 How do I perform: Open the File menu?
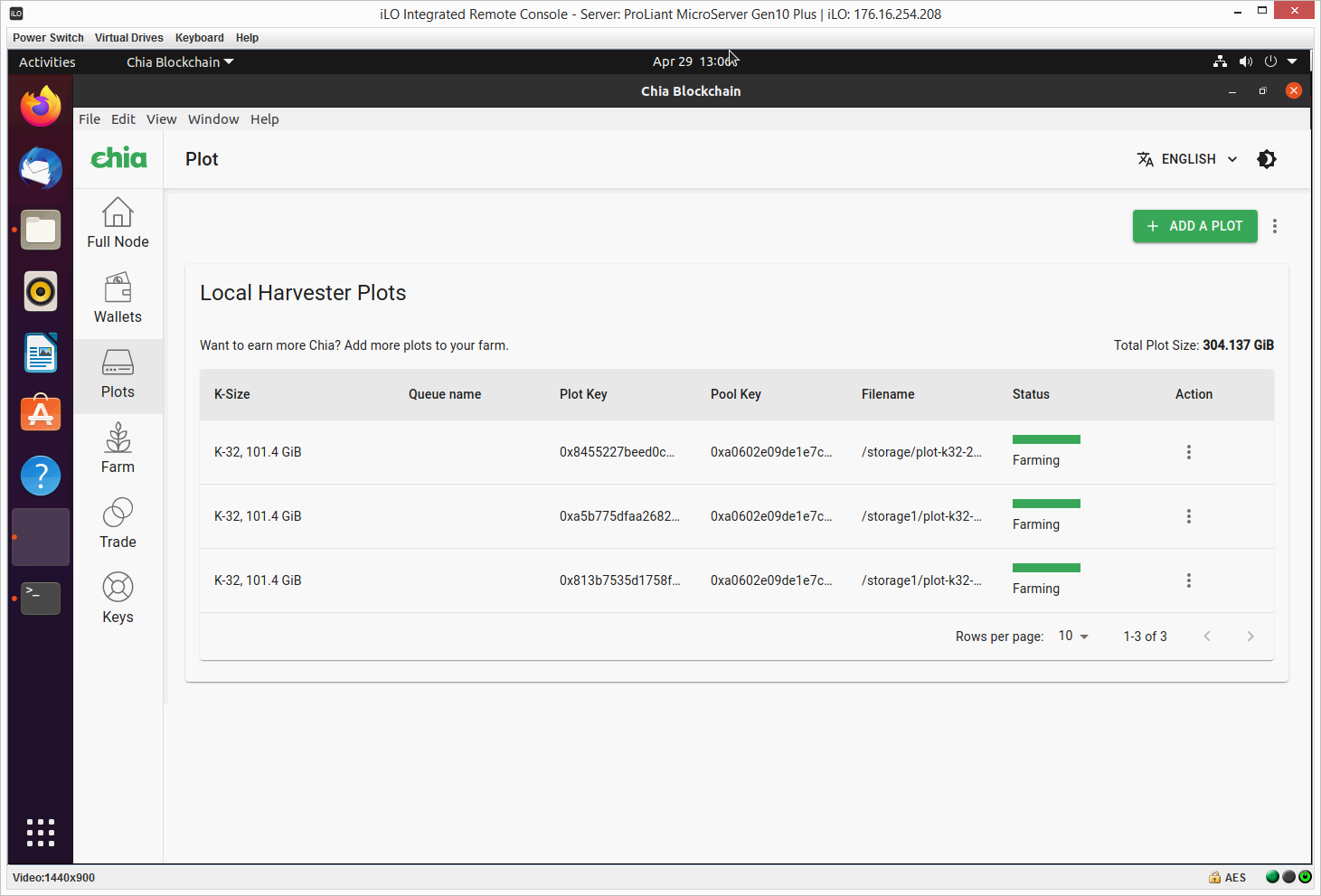point(89,118)
